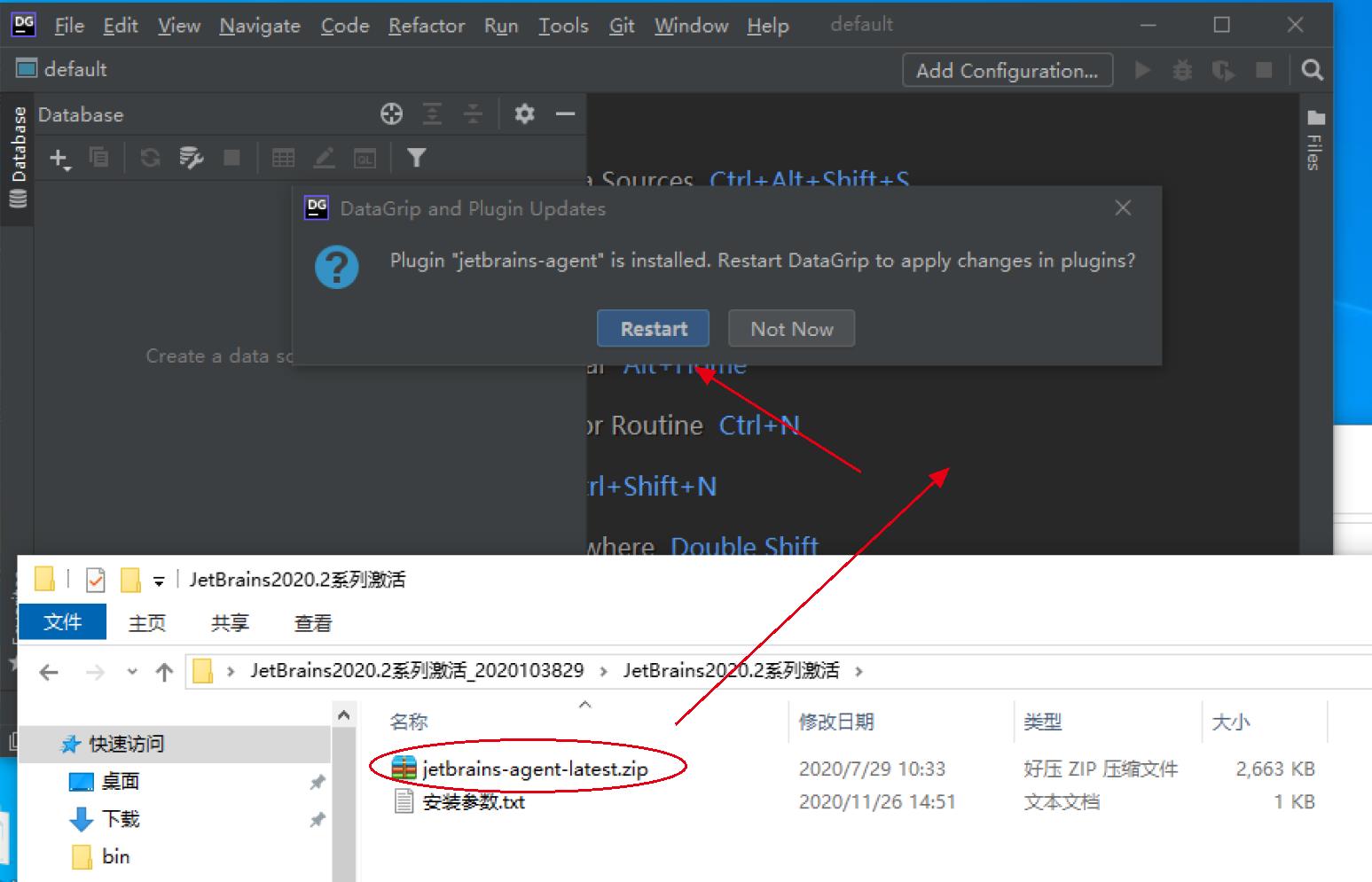This screenshot has height=882, width=1372.
Task: Open the Tools menu
Action: click(563, 26)
